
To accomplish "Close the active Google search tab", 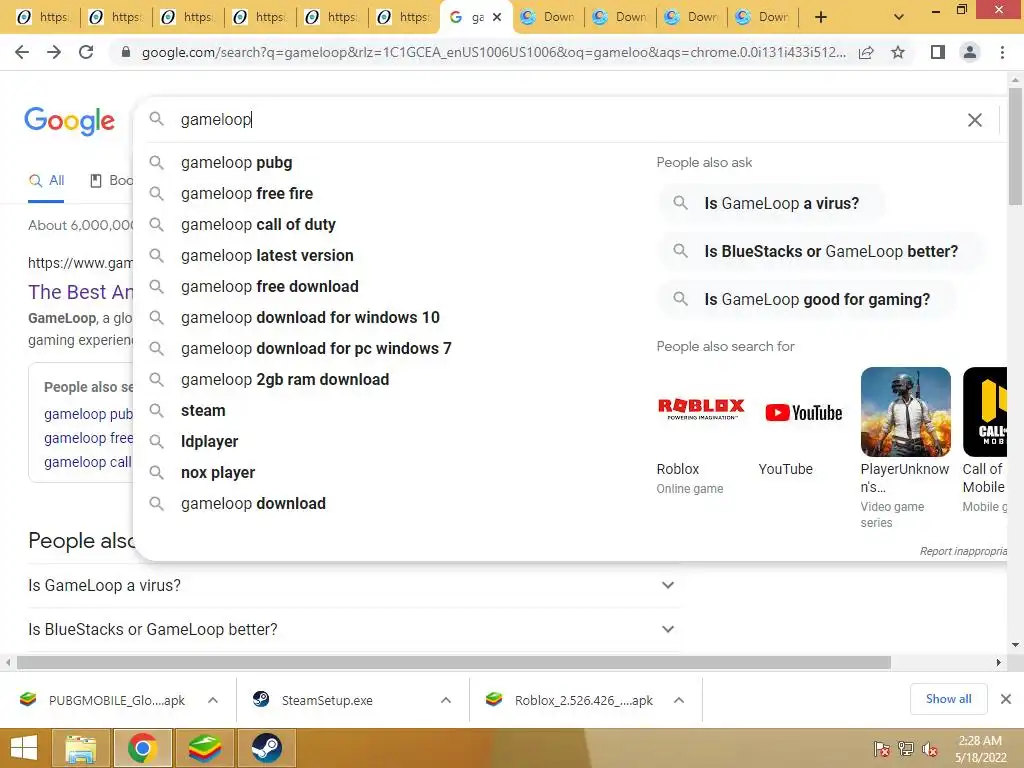I will tap(497, 18).
